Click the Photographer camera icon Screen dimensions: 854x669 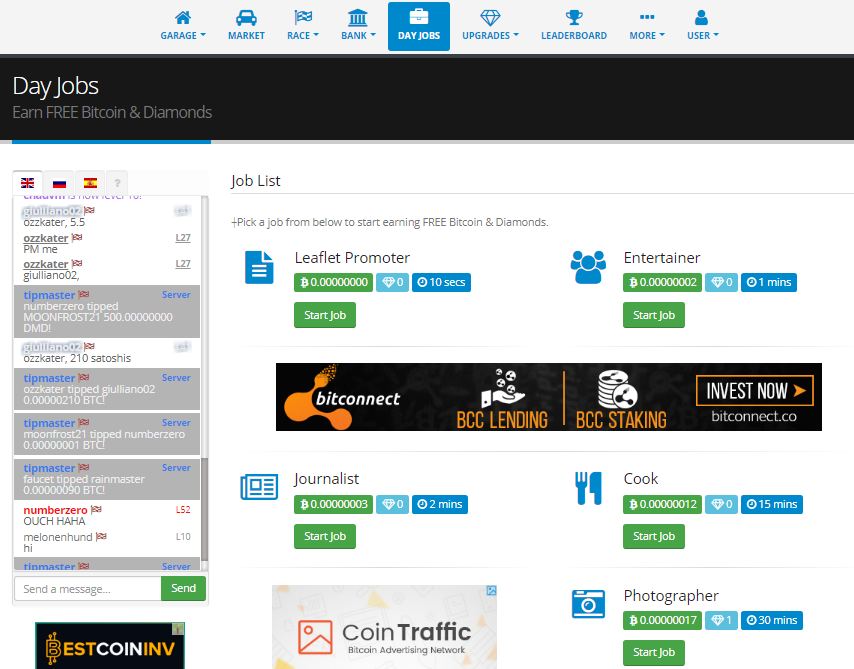tap(588, 604)
